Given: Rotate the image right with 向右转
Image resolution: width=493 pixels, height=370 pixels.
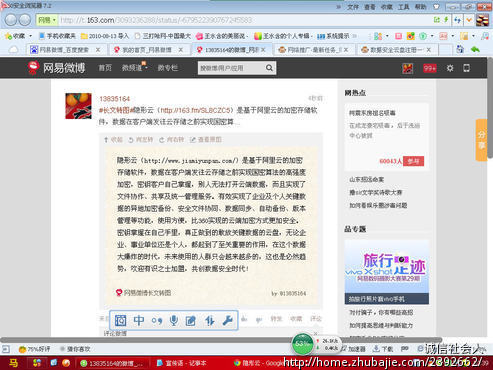Looking at the screenshot, I should point(172,140).
